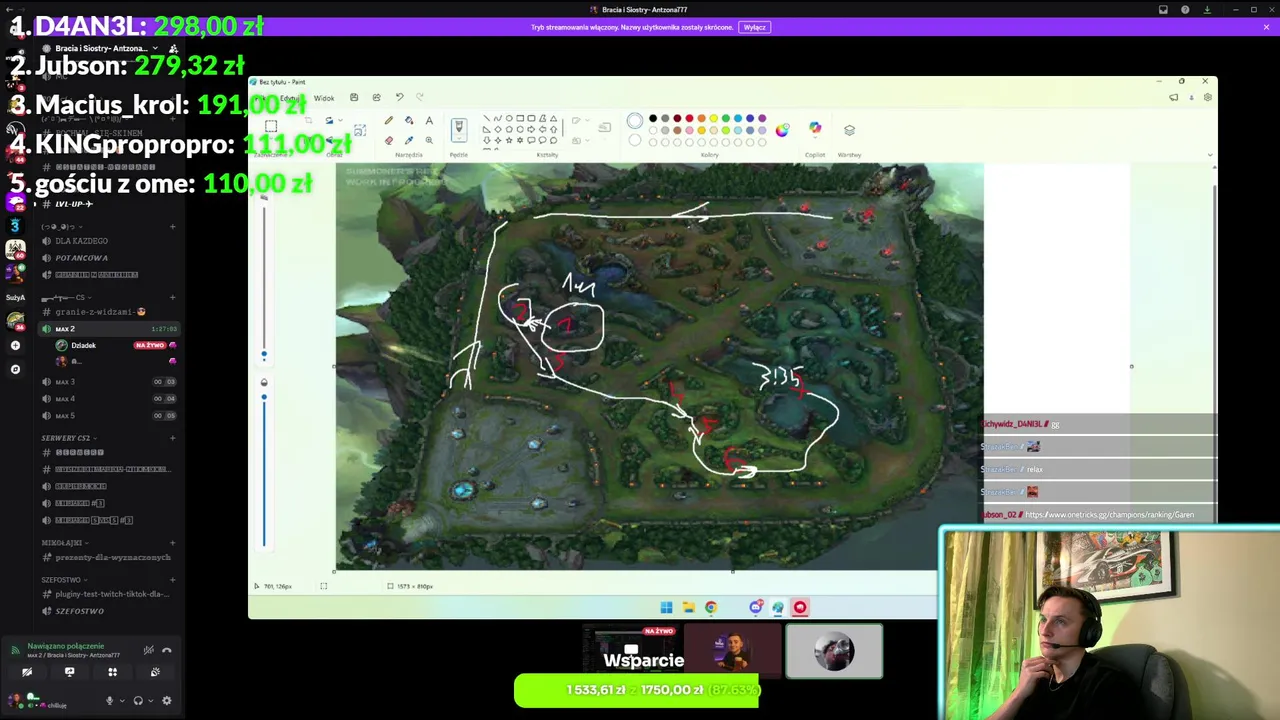Open Chrome from the shared taskbar
Image resolution: width=1280 pixels, height=720 pixels.
(711, 607)
